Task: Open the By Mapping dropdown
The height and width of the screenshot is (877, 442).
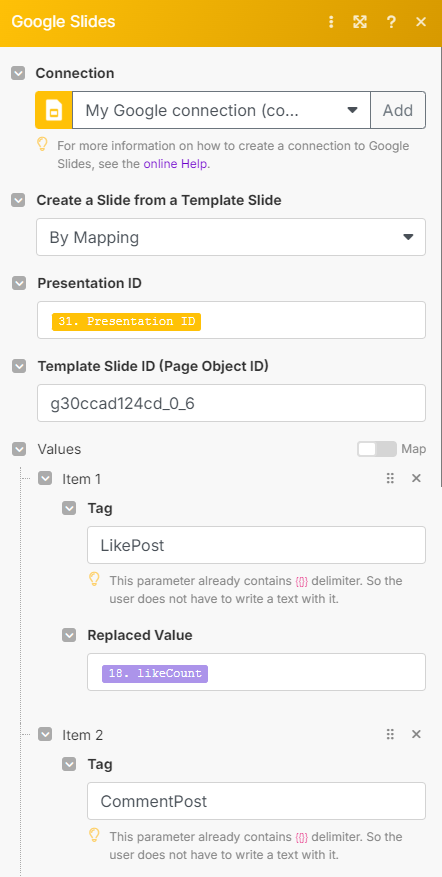Action: pos(231,237)
